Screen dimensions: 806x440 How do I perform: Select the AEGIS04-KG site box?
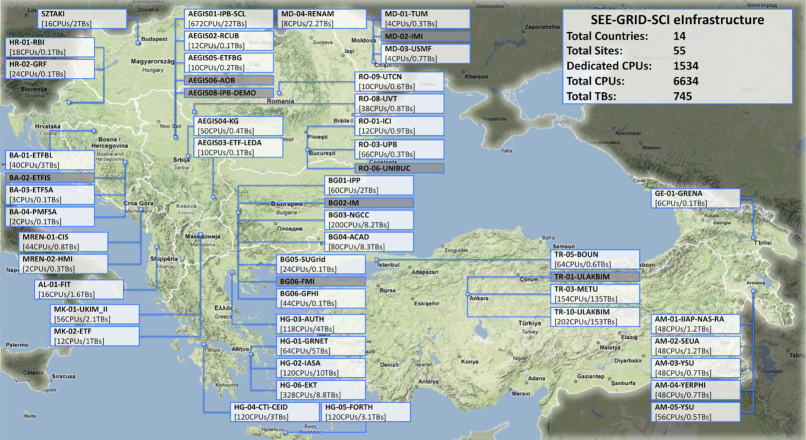click(x=239, y=126)
